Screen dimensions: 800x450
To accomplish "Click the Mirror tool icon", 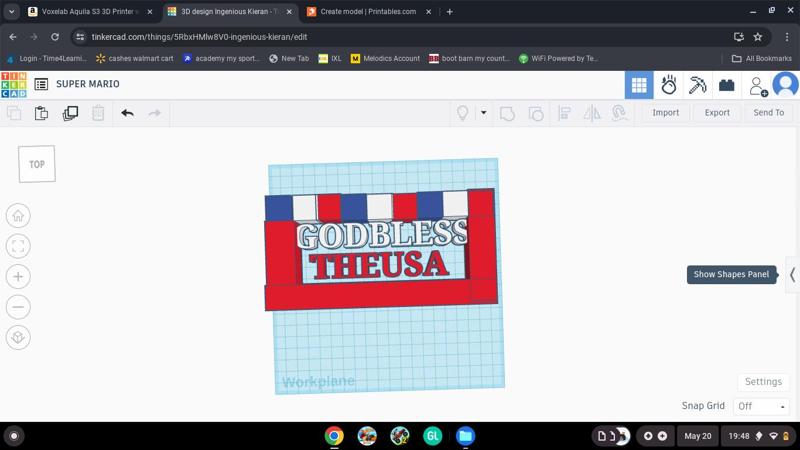I will tap(592, 113).
